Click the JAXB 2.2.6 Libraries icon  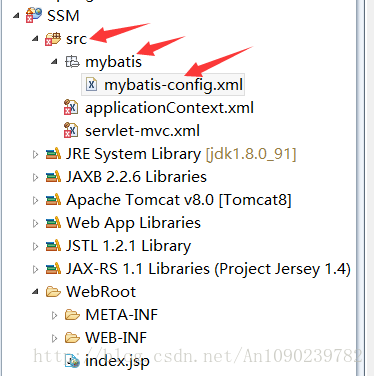point(53,176)
